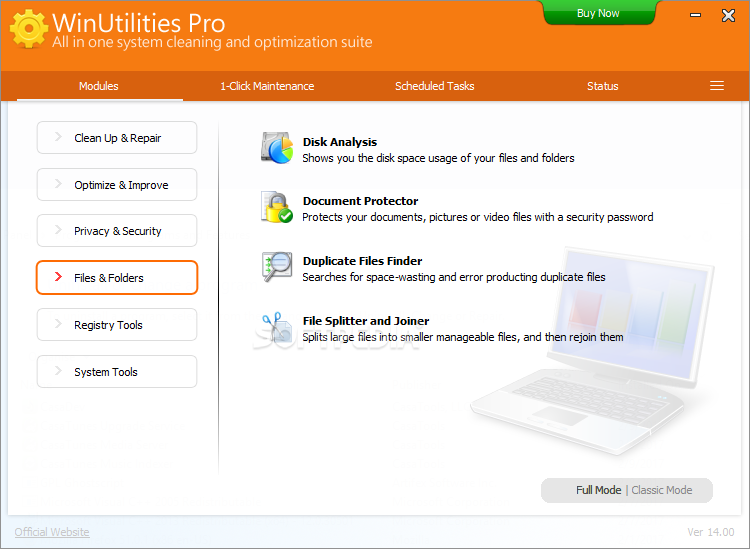Launch the Duplicate Files Finder title
Image resolution: width=750 pixels, height=549 pixels.
(x=362, y=261)
